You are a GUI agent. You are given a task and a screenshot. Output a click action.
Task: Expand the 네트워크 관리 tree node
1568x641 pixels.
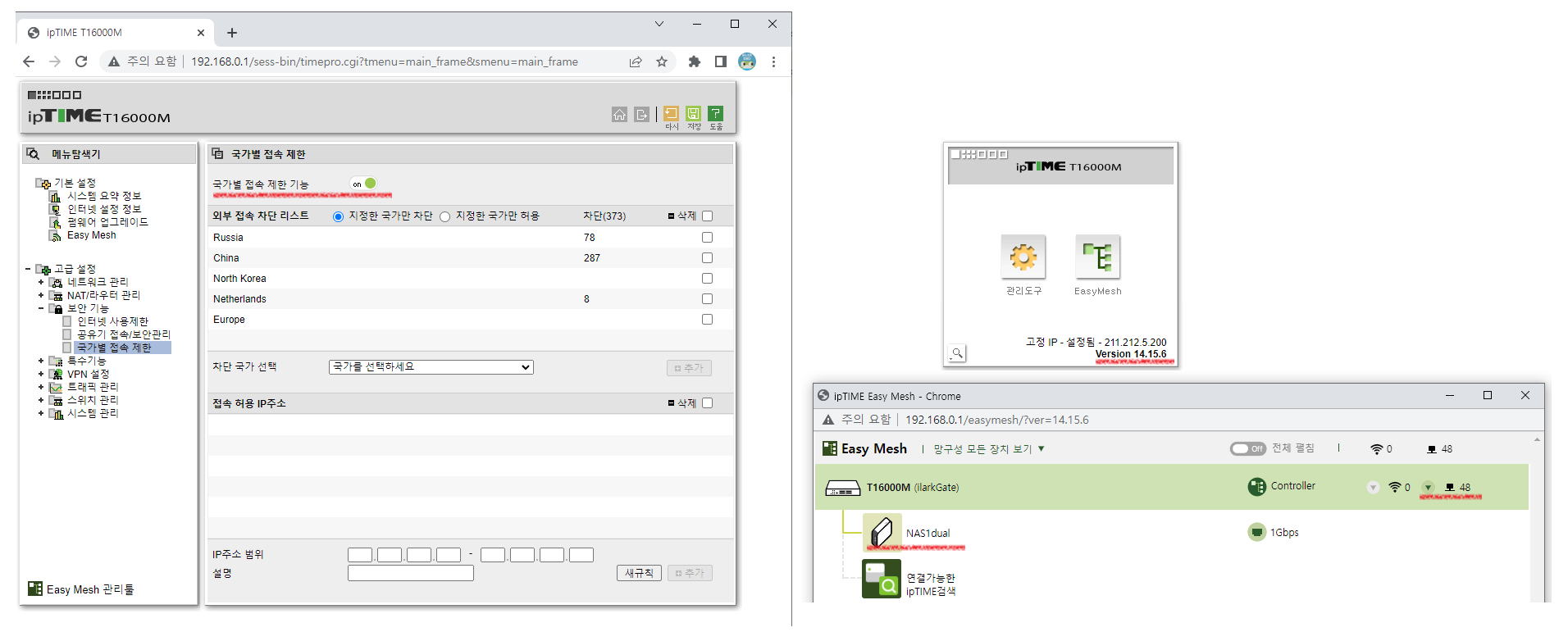coord(41,282)
